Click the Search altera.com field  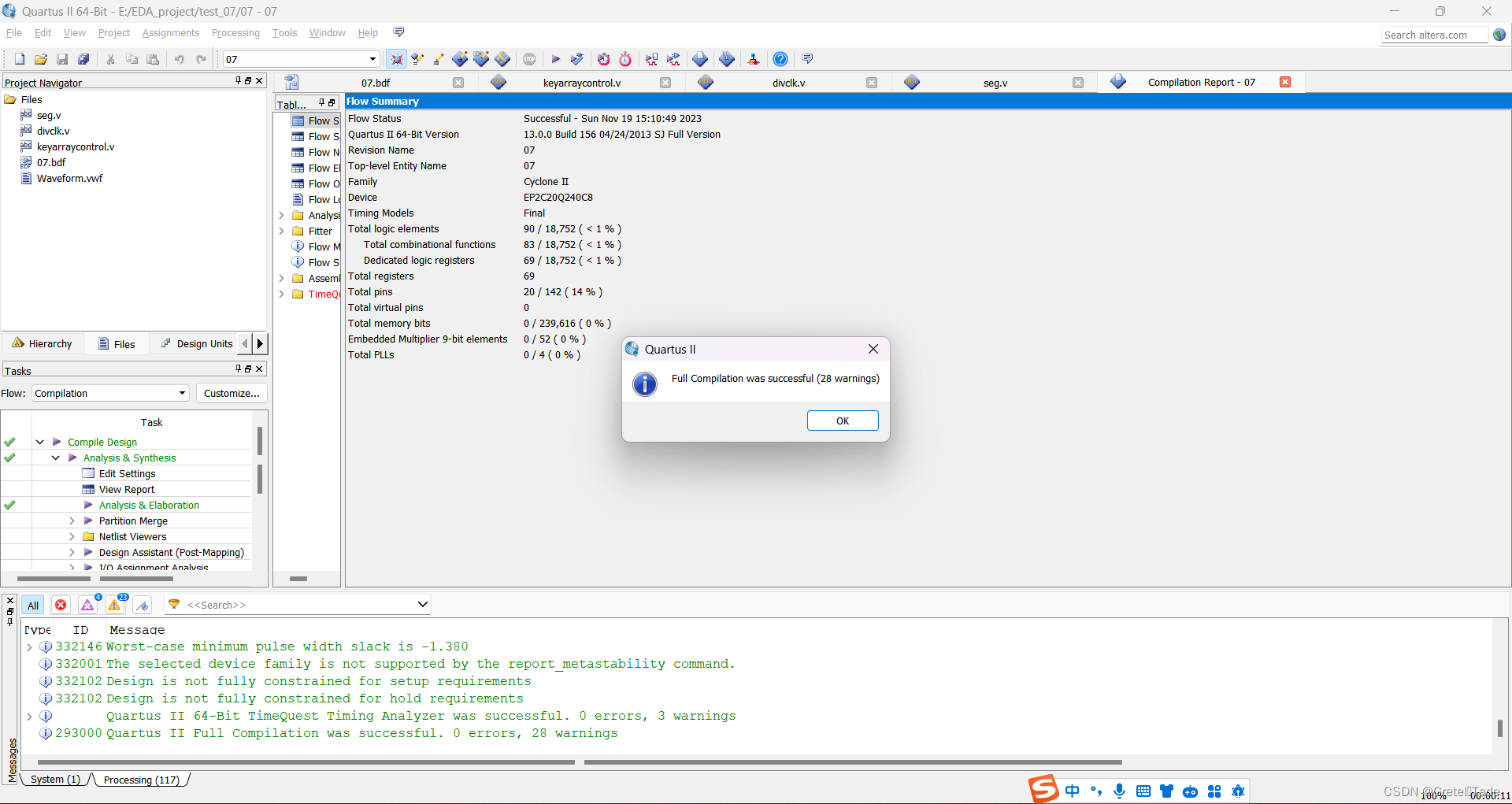tap(1435, 35)
